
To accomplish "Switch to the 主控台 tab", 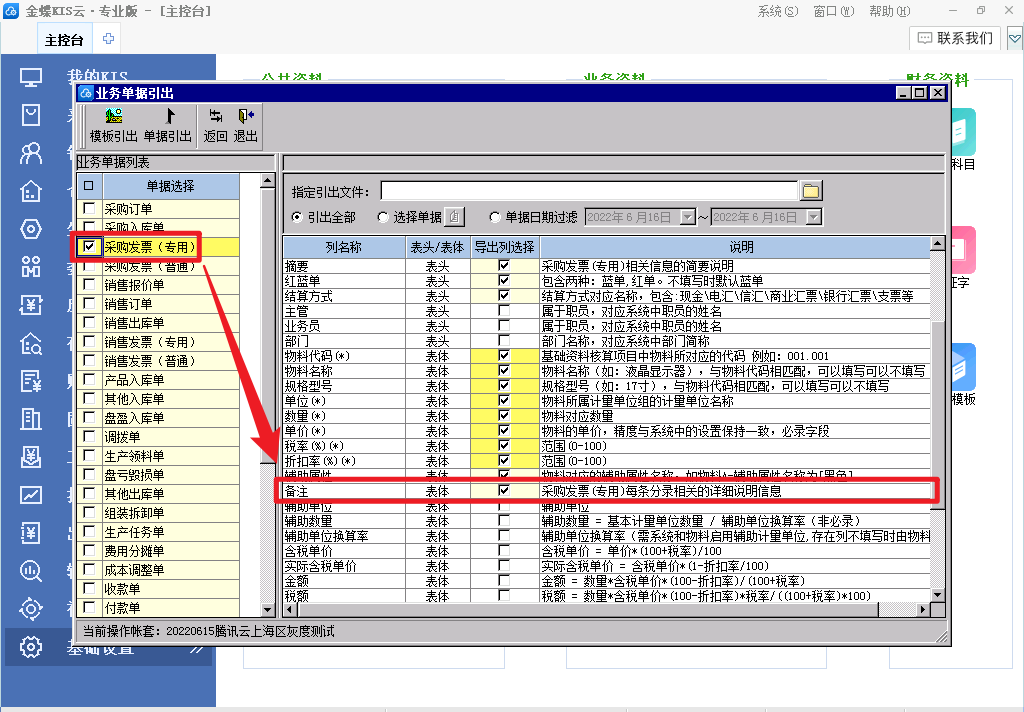I will point(64,40).
